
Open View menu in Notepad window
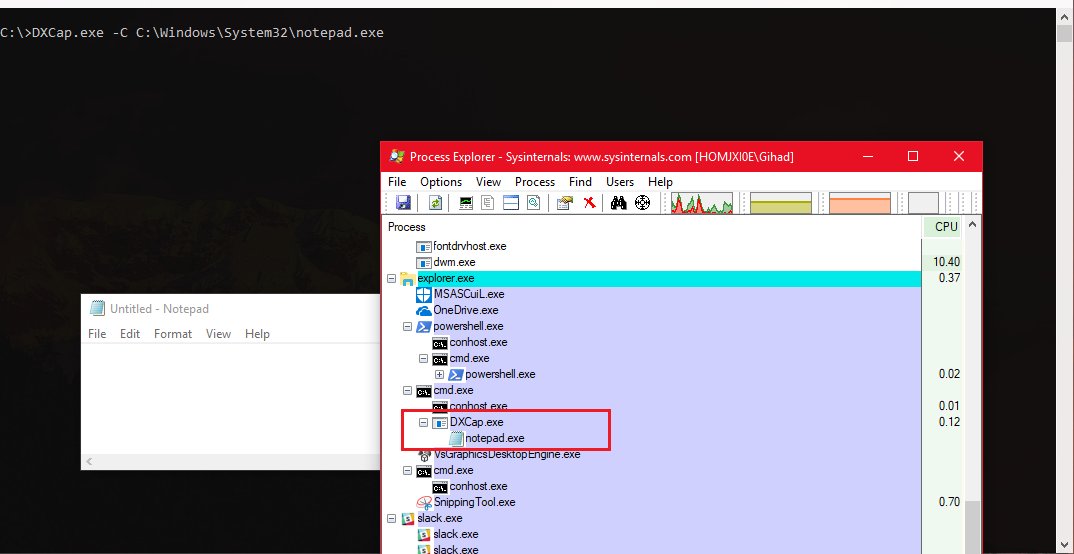pos(218,333)
